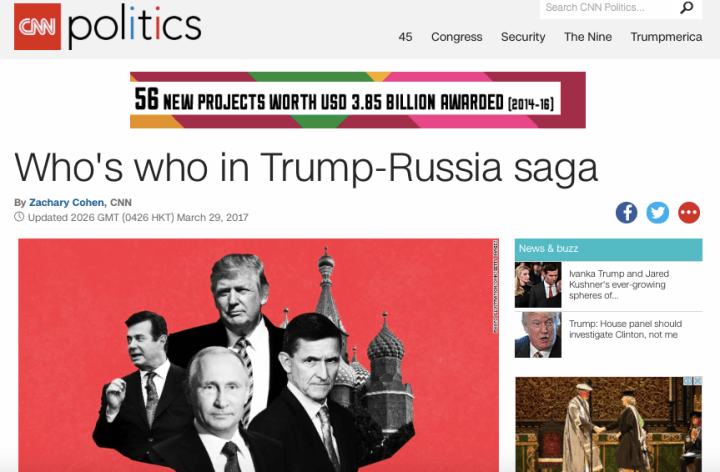Open more sharing options red icon
Viewport: 720px width, 472px height.
coord(689,213)
